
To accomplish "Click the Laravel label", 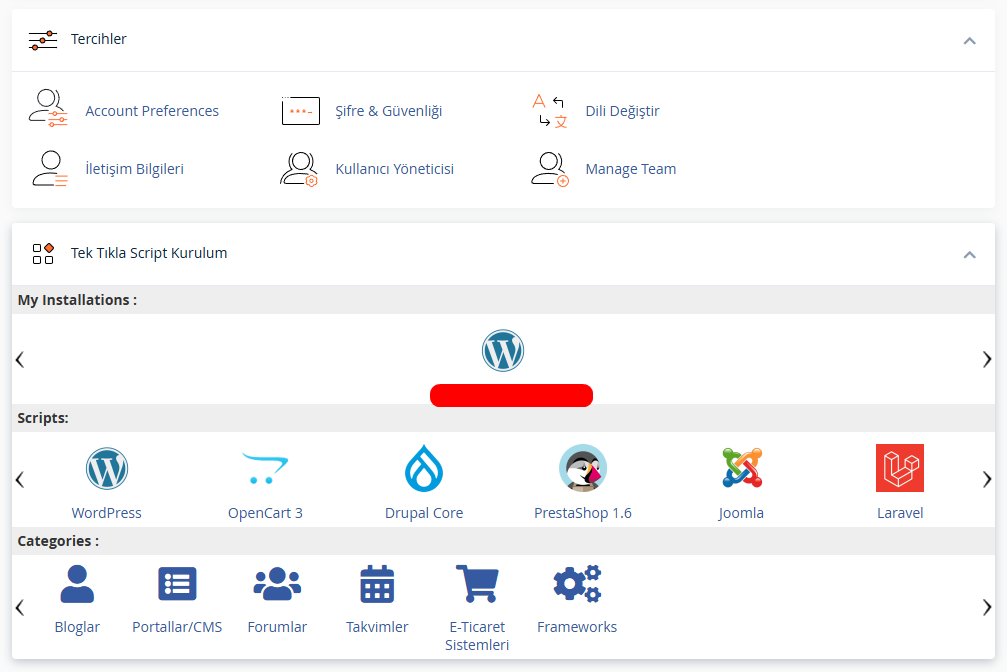I will pos(900,513).
